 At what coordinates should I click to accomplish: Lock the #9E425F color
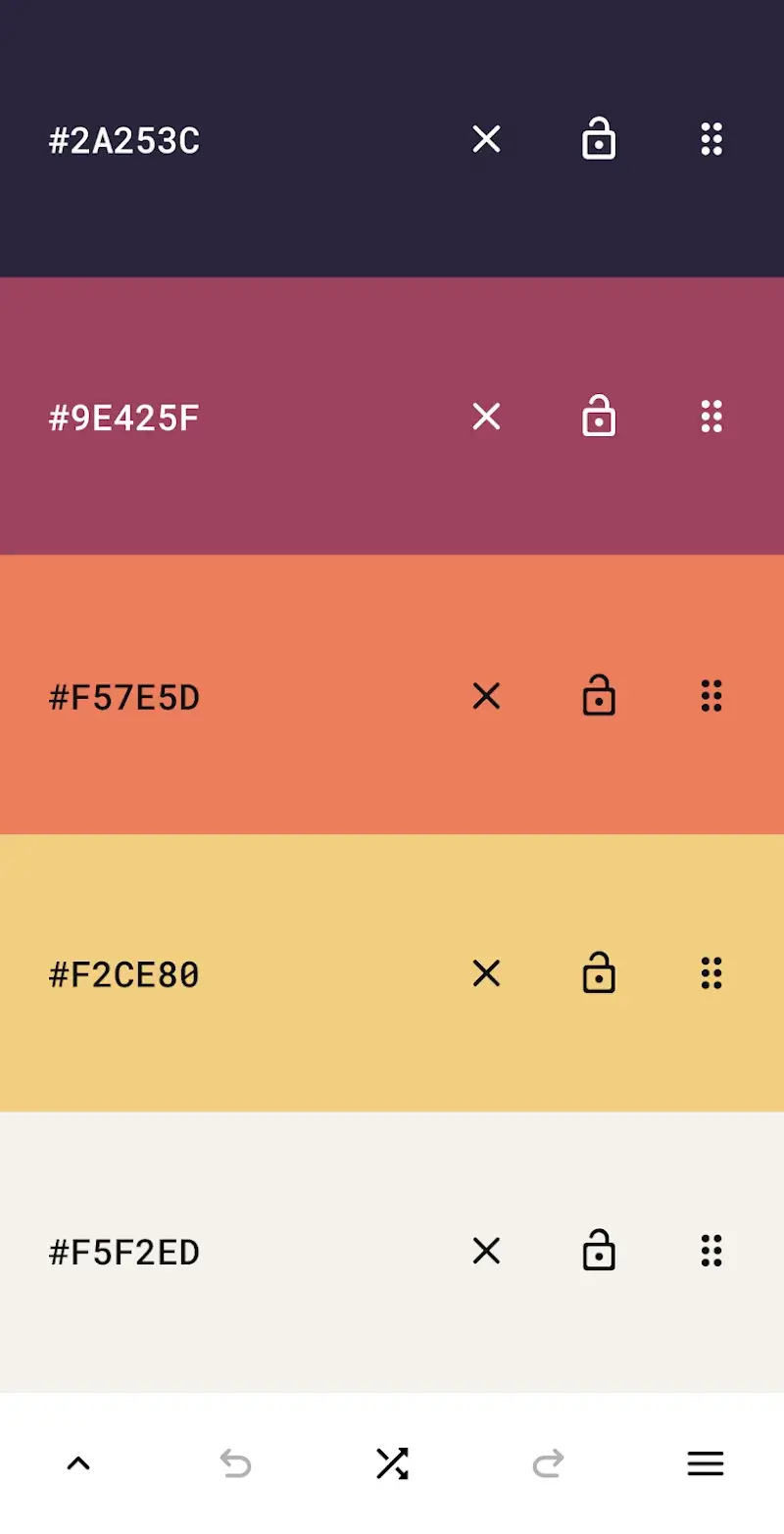599,417
